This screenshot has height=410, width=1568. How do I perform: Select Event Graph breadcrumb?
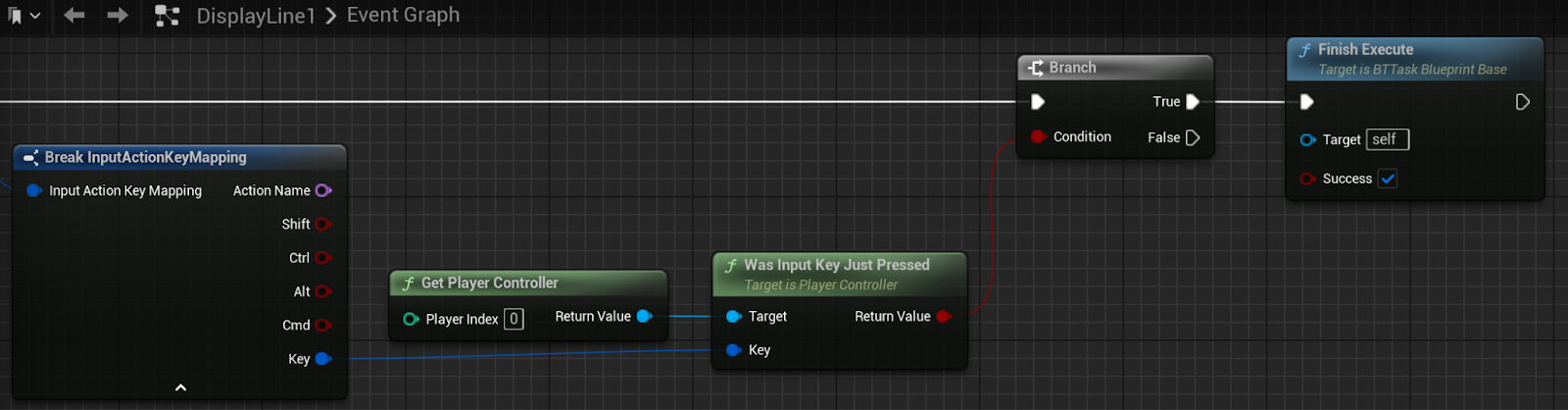pos(403,15)
